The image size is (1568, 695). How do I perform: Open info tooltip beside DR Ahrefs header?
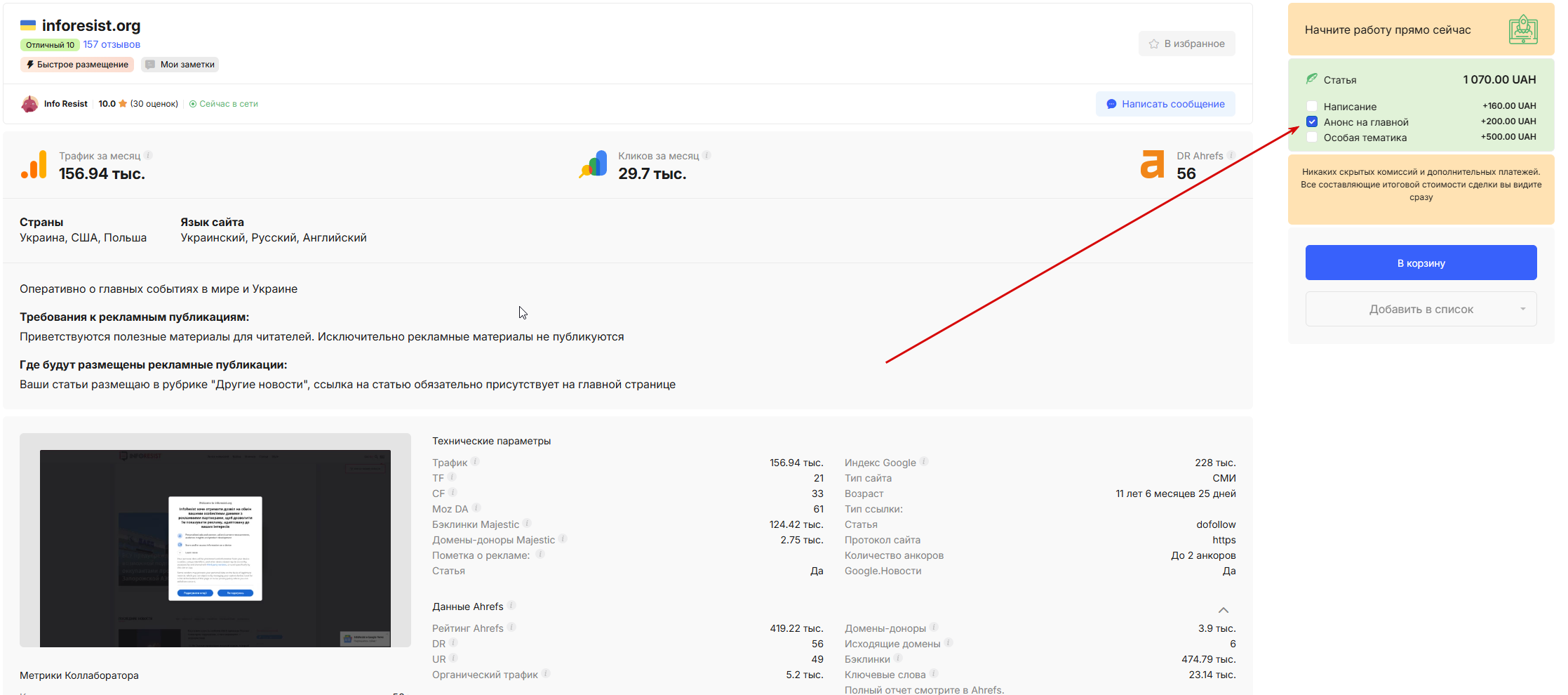pyautogui.click(x=1231, y=155)
